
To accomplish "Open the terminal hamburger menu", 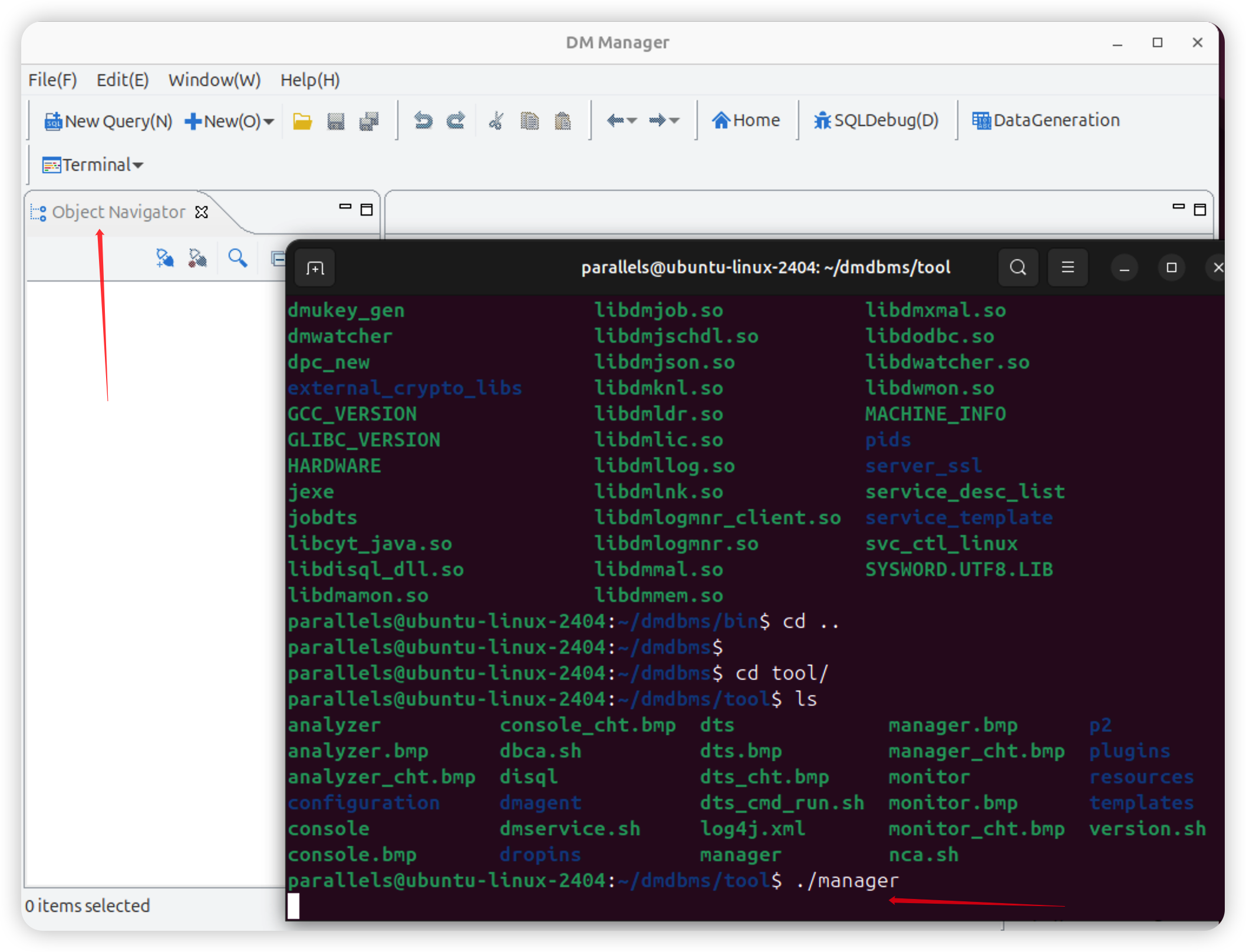I will 1067,267.
